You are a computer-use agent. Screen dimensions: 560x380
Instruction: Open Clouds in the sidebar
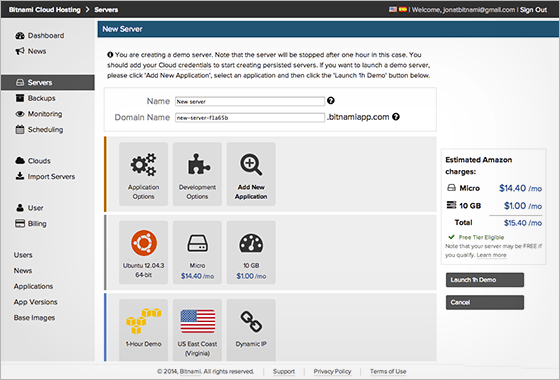[33, 161]
